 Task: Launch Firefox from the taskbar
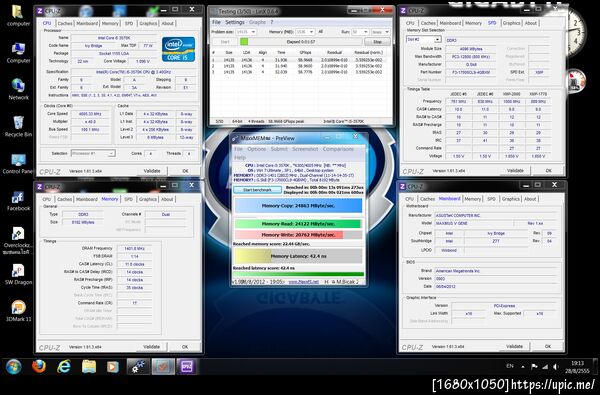point(38,367)
